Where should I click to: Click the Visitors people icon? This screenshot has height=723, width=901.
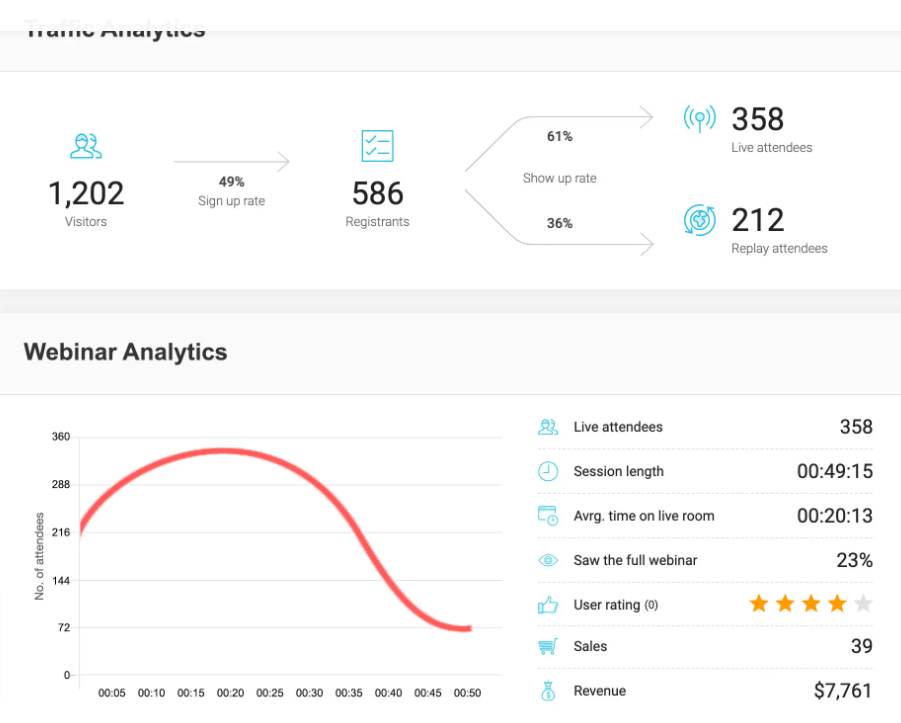(86, 146)
